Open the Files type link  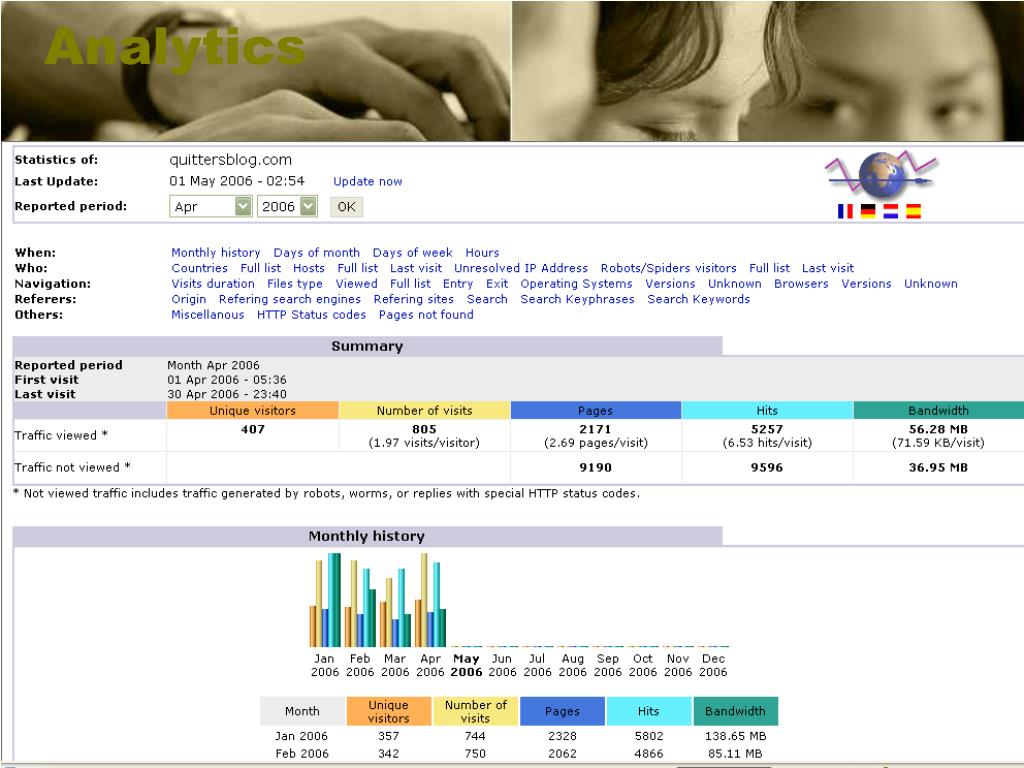(295, 284)
